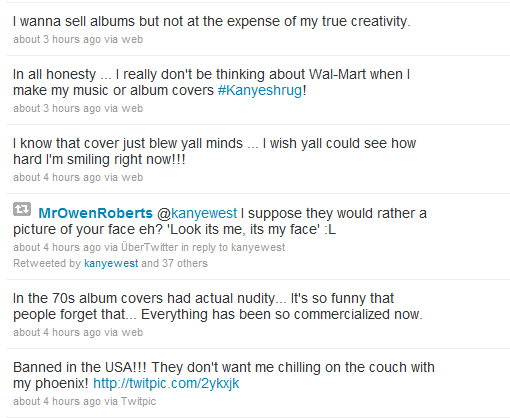Open the timestamp under the 'smiling right now' tweet
The image size is (510, 418).
tap(57, 177)
